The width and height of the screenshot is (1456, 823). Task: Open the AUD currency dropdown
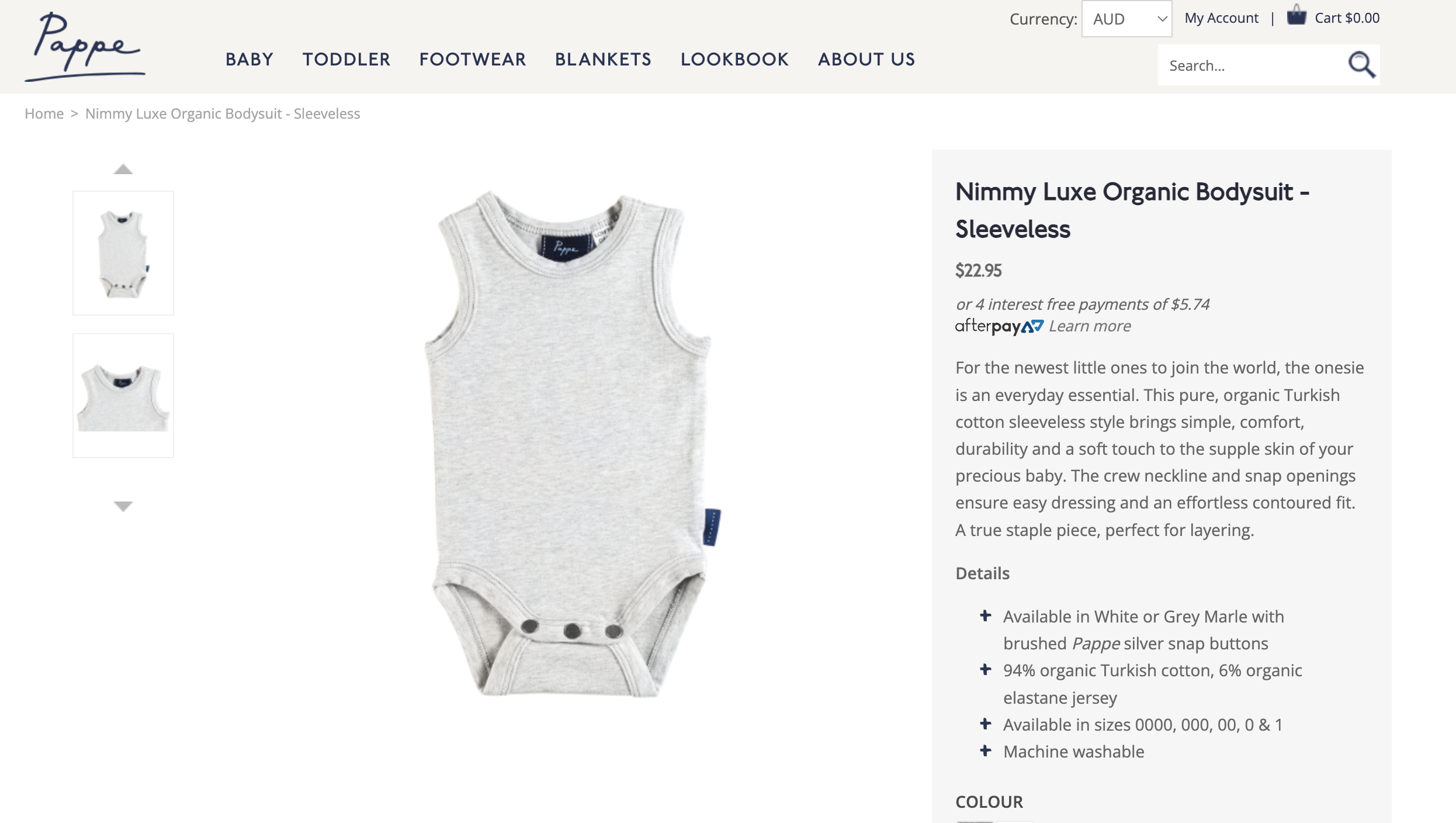tap(1126, 19)
